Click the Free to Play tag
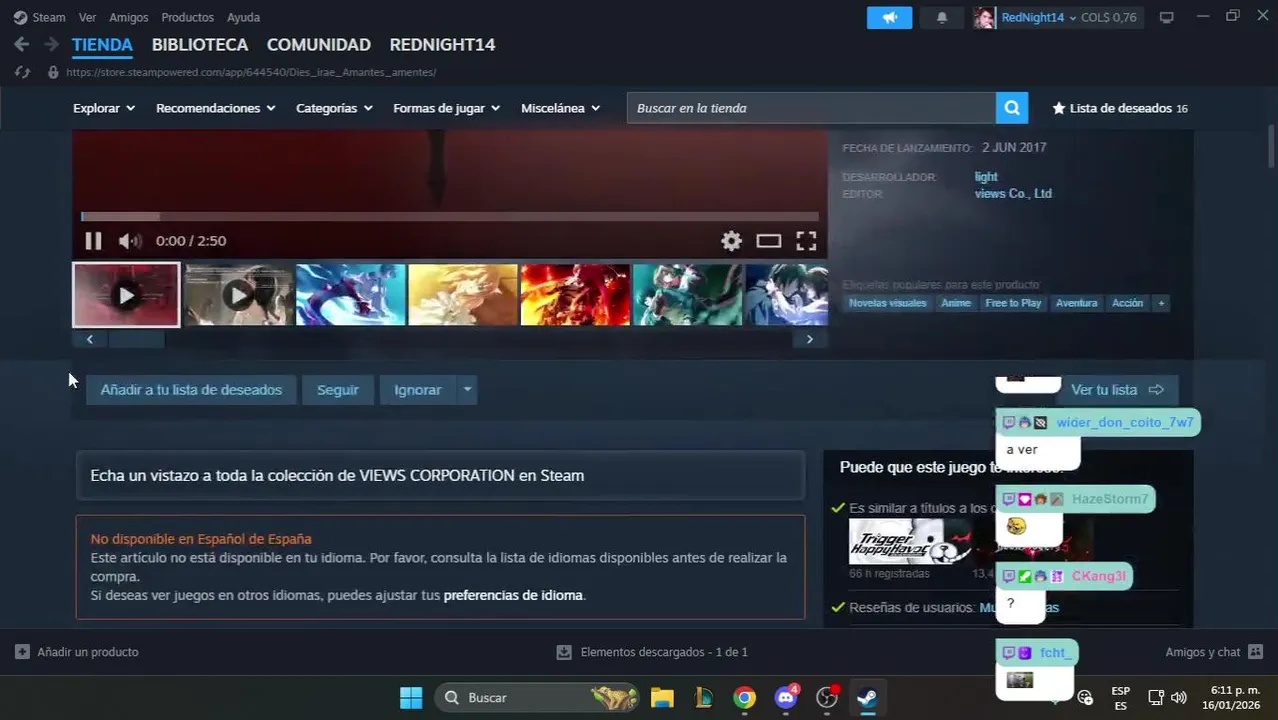 pyautogui.click(x=1013, y=303)
